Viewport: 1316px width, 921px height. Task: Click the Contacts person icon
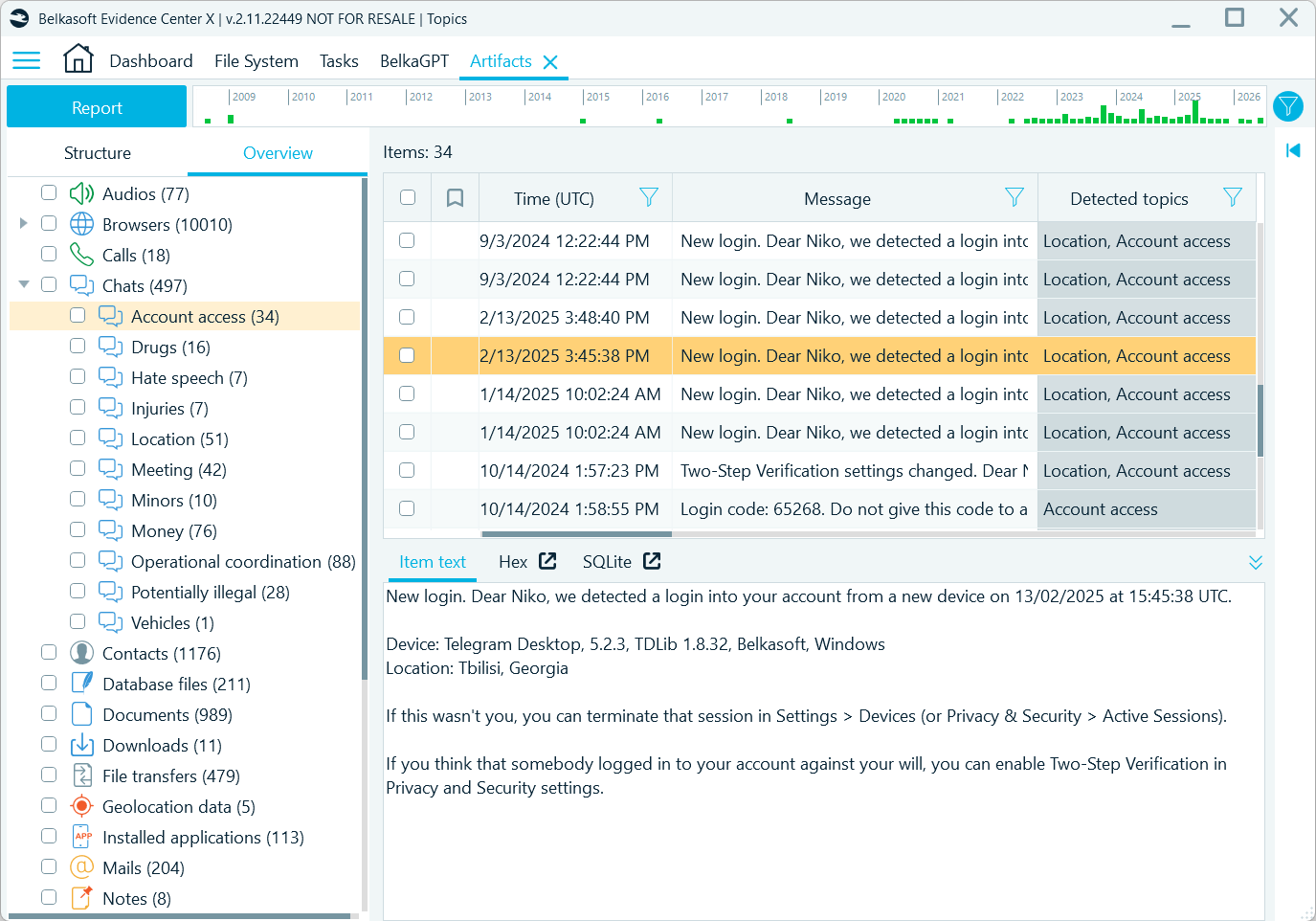82,653
